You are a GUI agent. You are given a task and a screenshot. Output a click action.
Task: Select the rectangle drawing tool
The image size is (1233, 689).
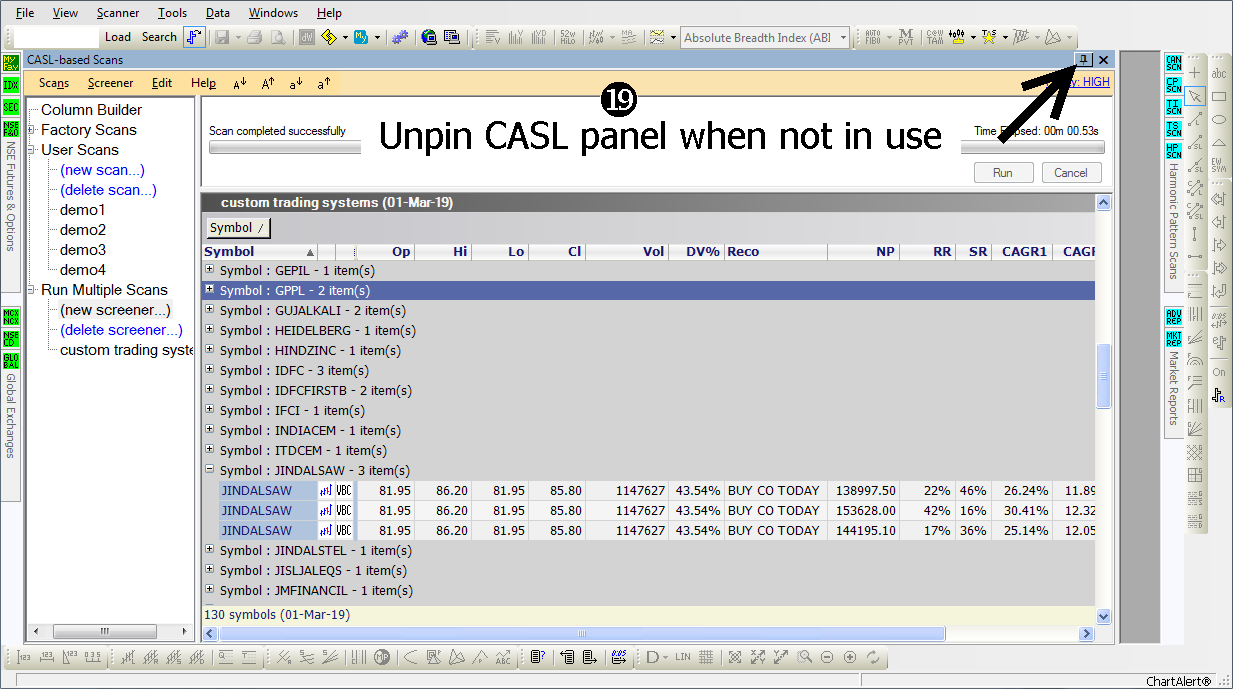click(1219, 96)
